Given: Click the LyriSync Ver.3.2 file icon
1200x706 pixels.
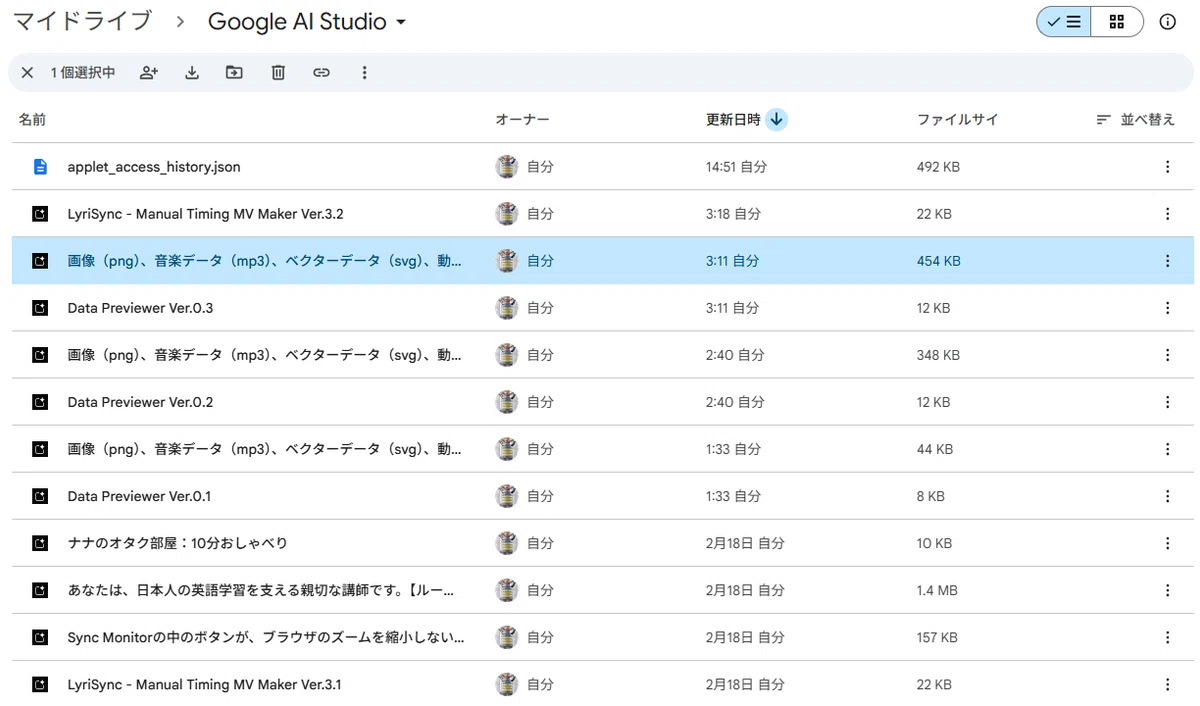Looking at the screenshot, I should [x=40, y=214].
